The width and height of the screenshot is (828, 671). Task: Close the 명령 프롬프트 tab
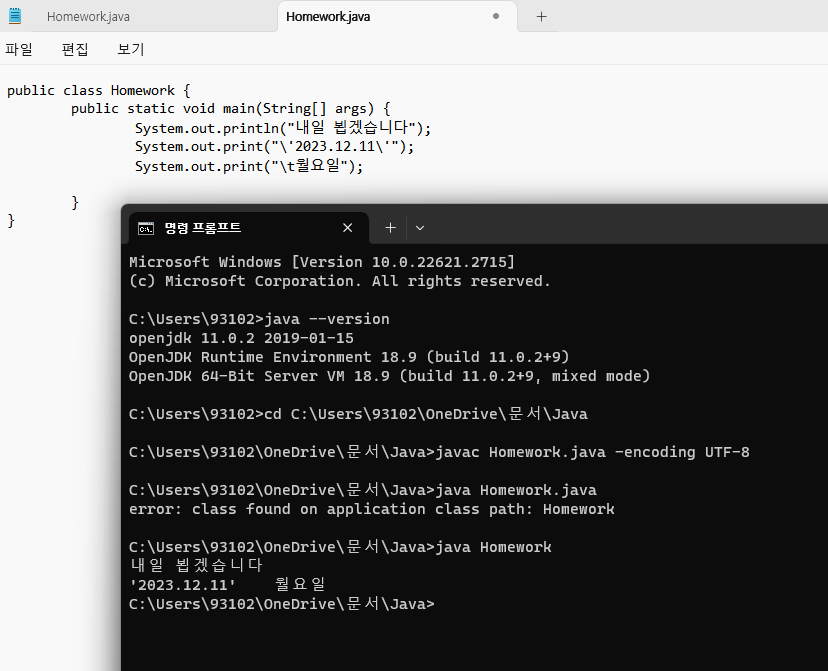(347, 228)
